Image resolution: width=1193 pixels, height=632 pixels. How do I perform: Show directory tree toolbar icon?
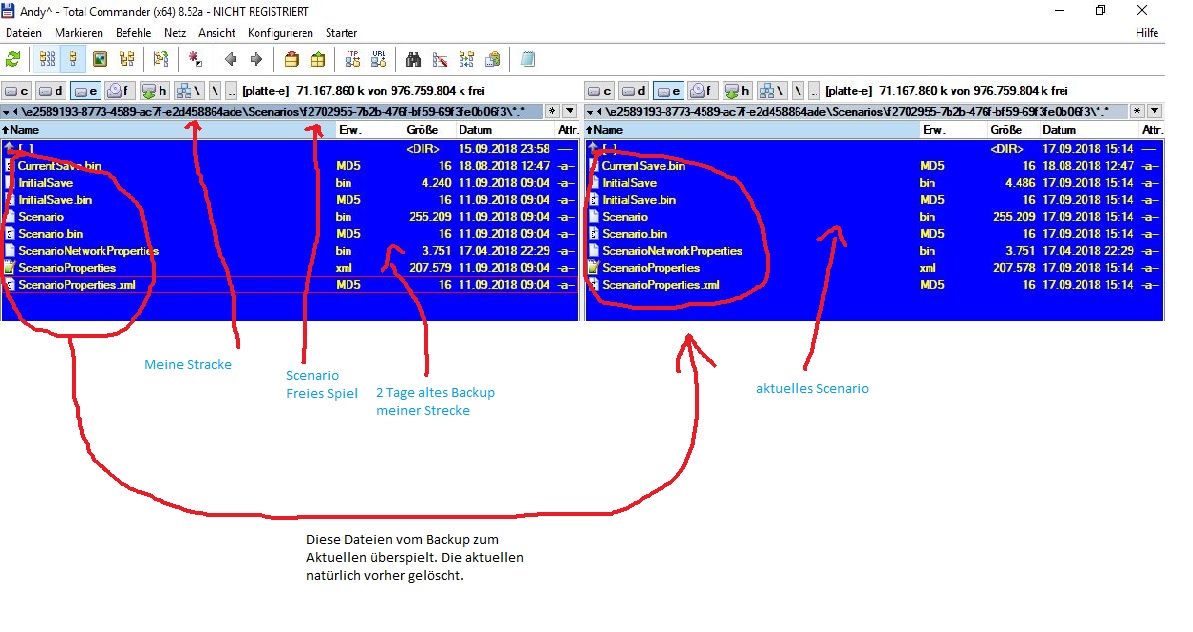click(127, 59)
